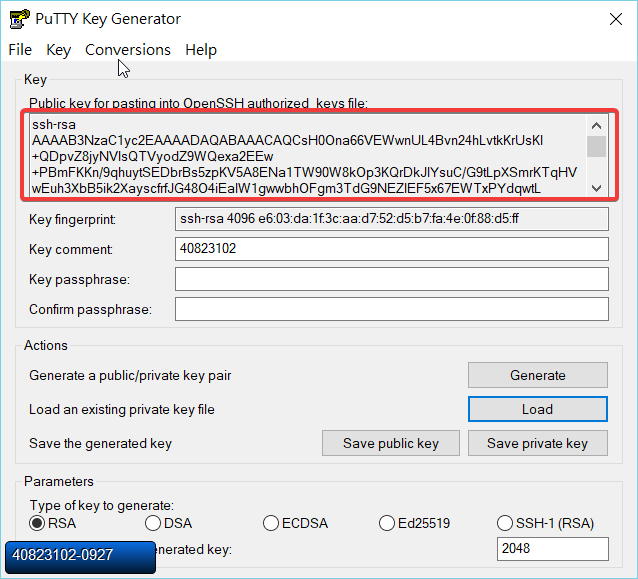Click the Generate button

coord(537,375)
